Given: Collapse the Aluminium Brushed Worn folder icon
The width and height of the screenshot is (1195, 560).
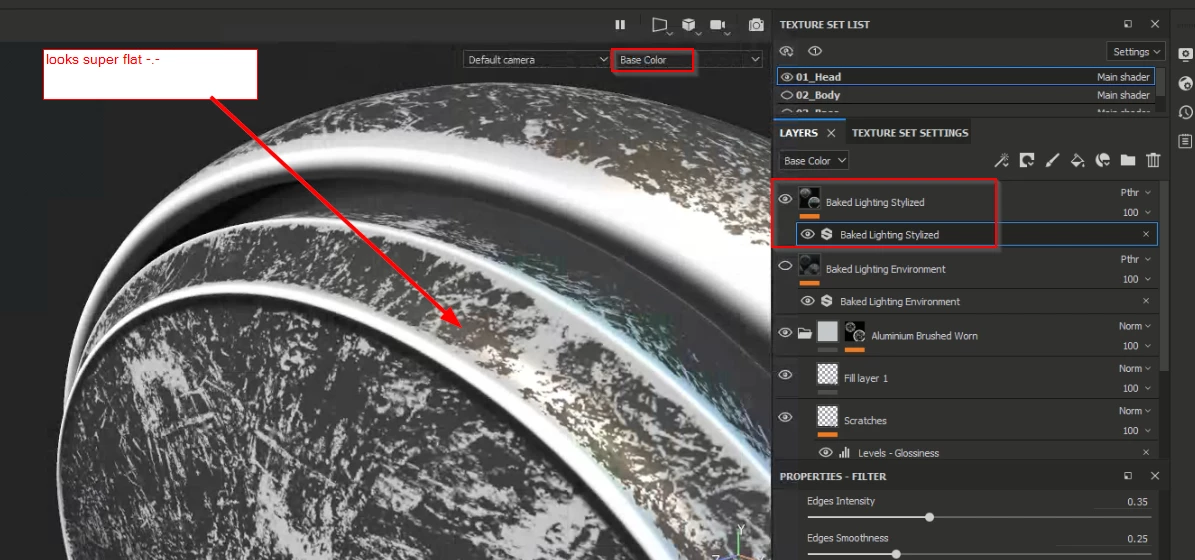Looking at the screenshot, I should pyautogui.click(x=804, y=333).
